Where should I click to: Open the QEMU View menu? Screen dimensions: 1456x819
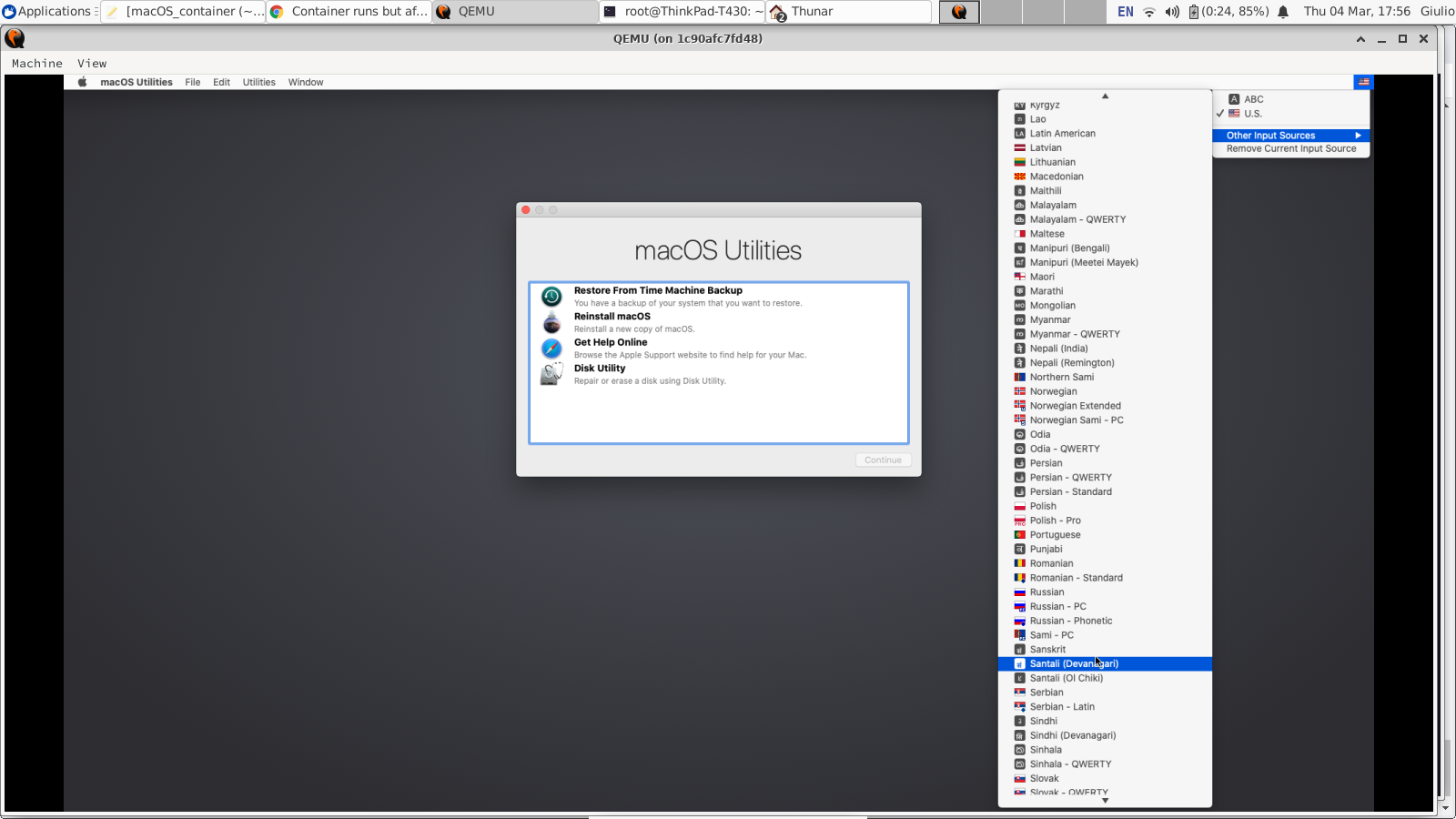tap(92, 64)
